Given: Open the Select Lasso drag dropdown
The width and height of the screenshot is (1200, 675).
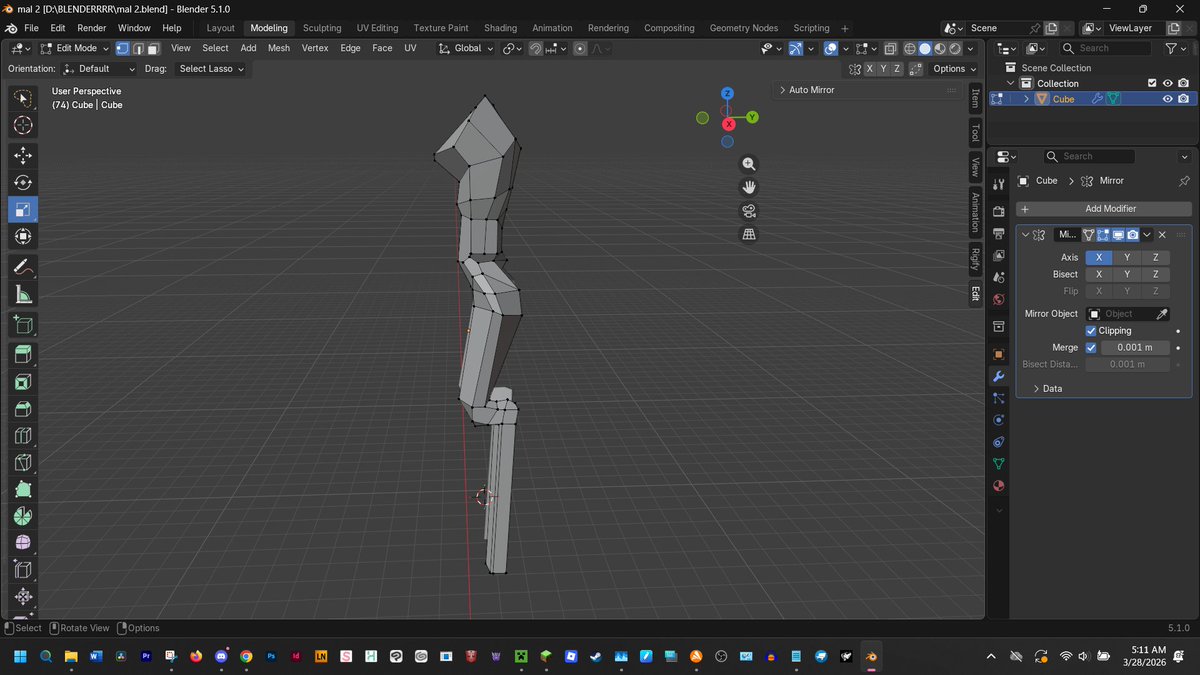Looking at the screenshot, I should pyautogui.click(x=210, y=69).
